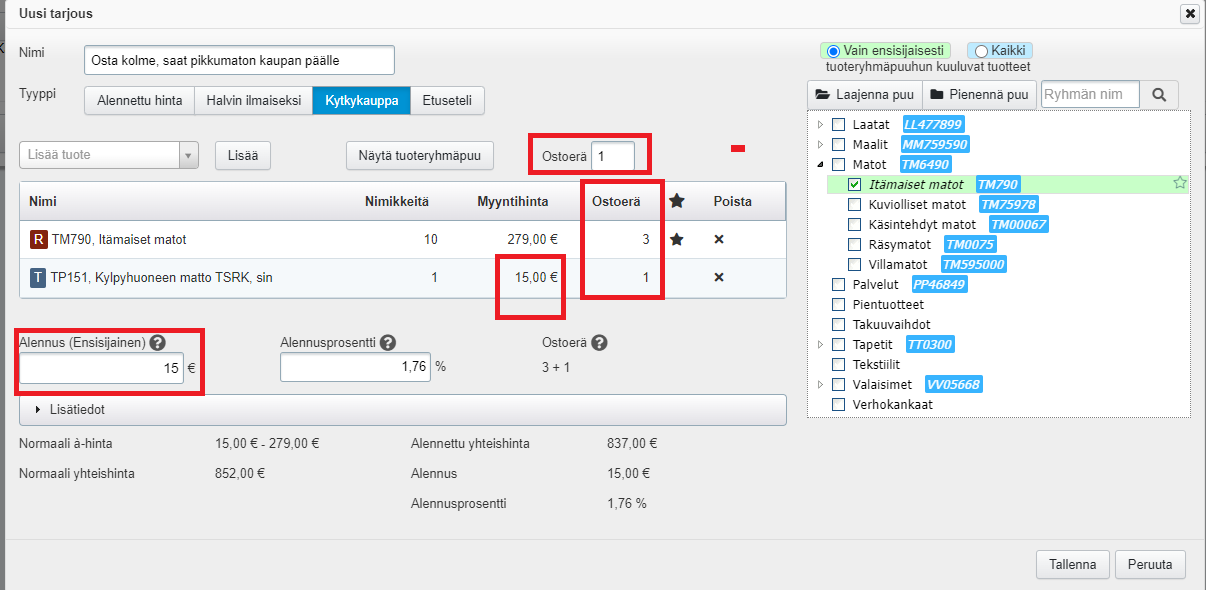Remove TP151 Kylpyhuoneen matto with X icon
This screenshot has width=1206, height=590.
pos(718,277)
